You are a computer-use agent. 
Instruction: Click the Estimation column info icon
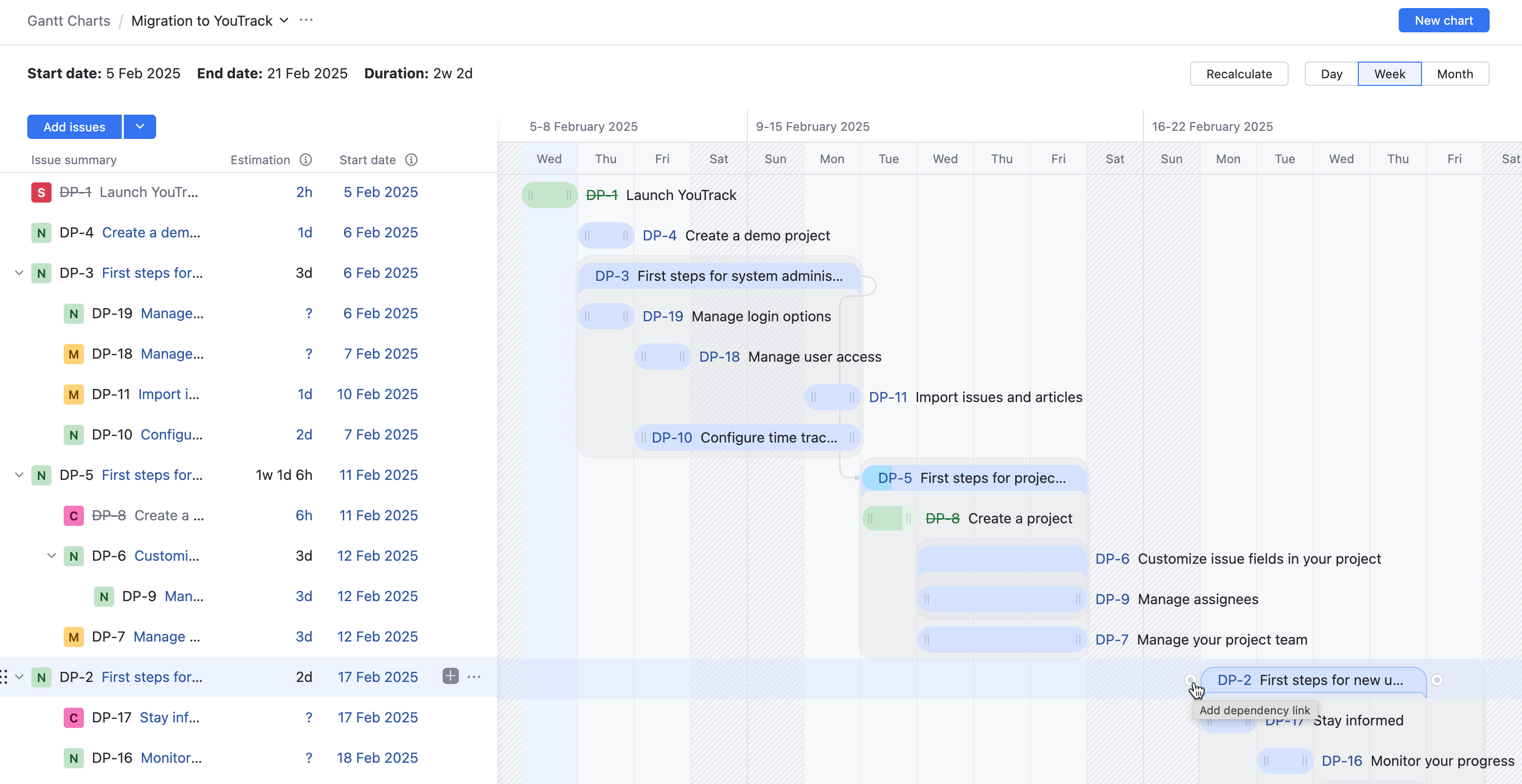point(306,160)
